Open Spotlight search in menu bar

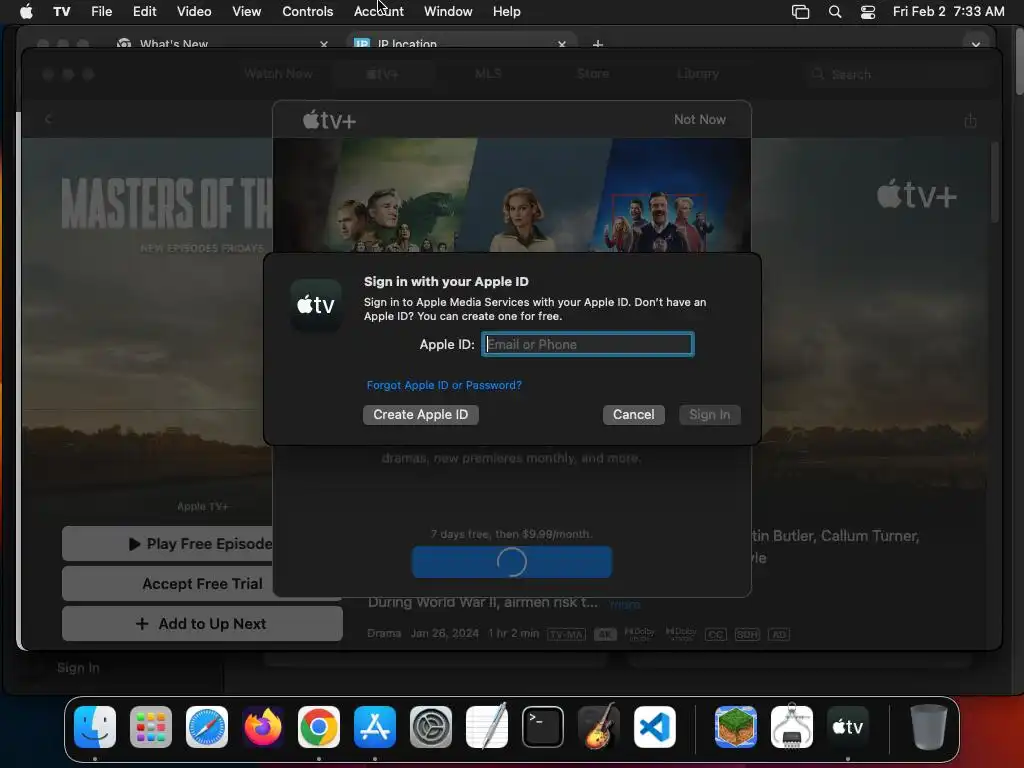point(835,11)
